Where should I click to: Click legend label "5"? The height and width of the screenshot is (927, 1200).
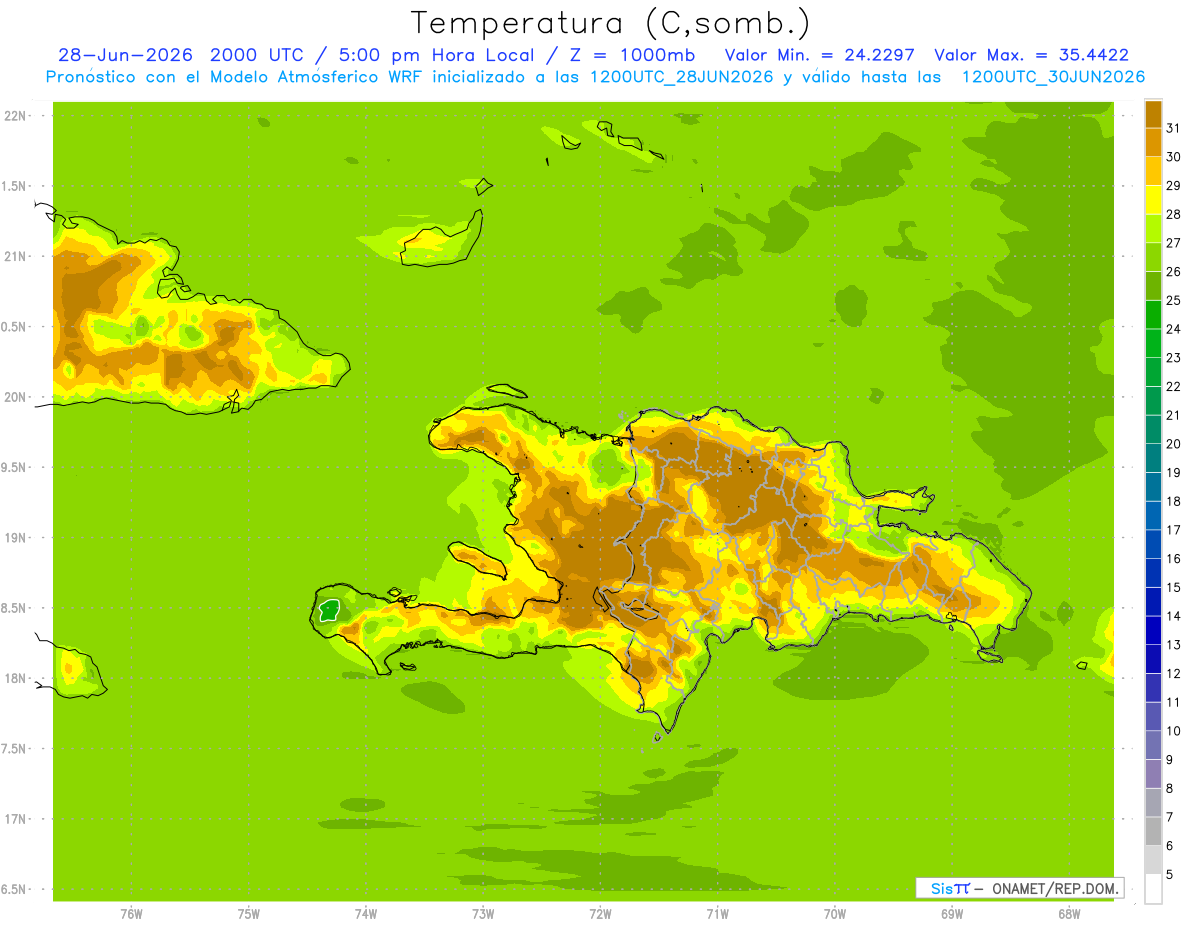pos(1169,874)
